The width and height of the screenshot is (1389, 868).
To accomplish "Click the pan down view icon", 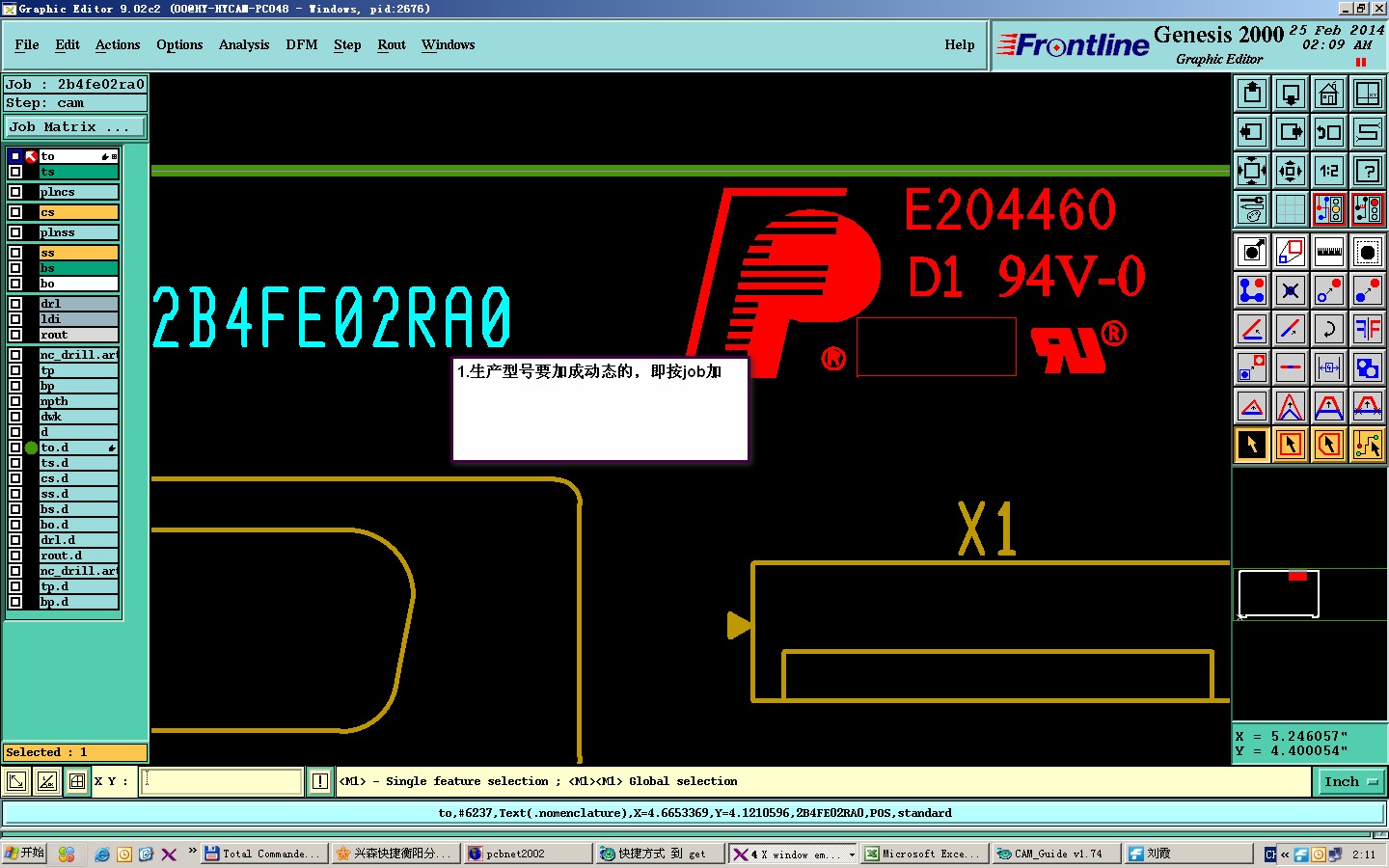I will 1291,94.
